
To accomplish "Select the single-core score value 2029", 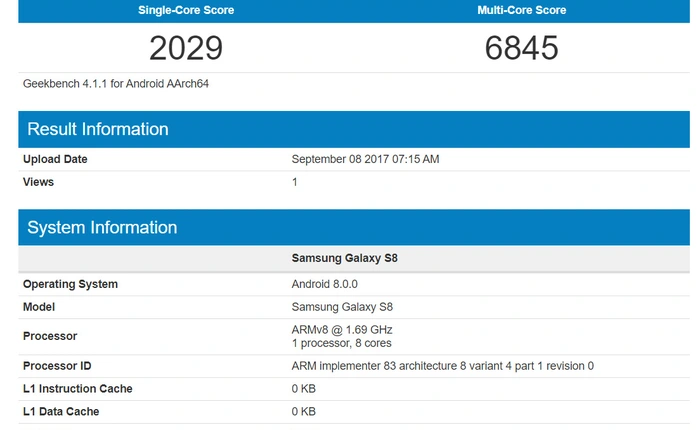I will point(186,48).
